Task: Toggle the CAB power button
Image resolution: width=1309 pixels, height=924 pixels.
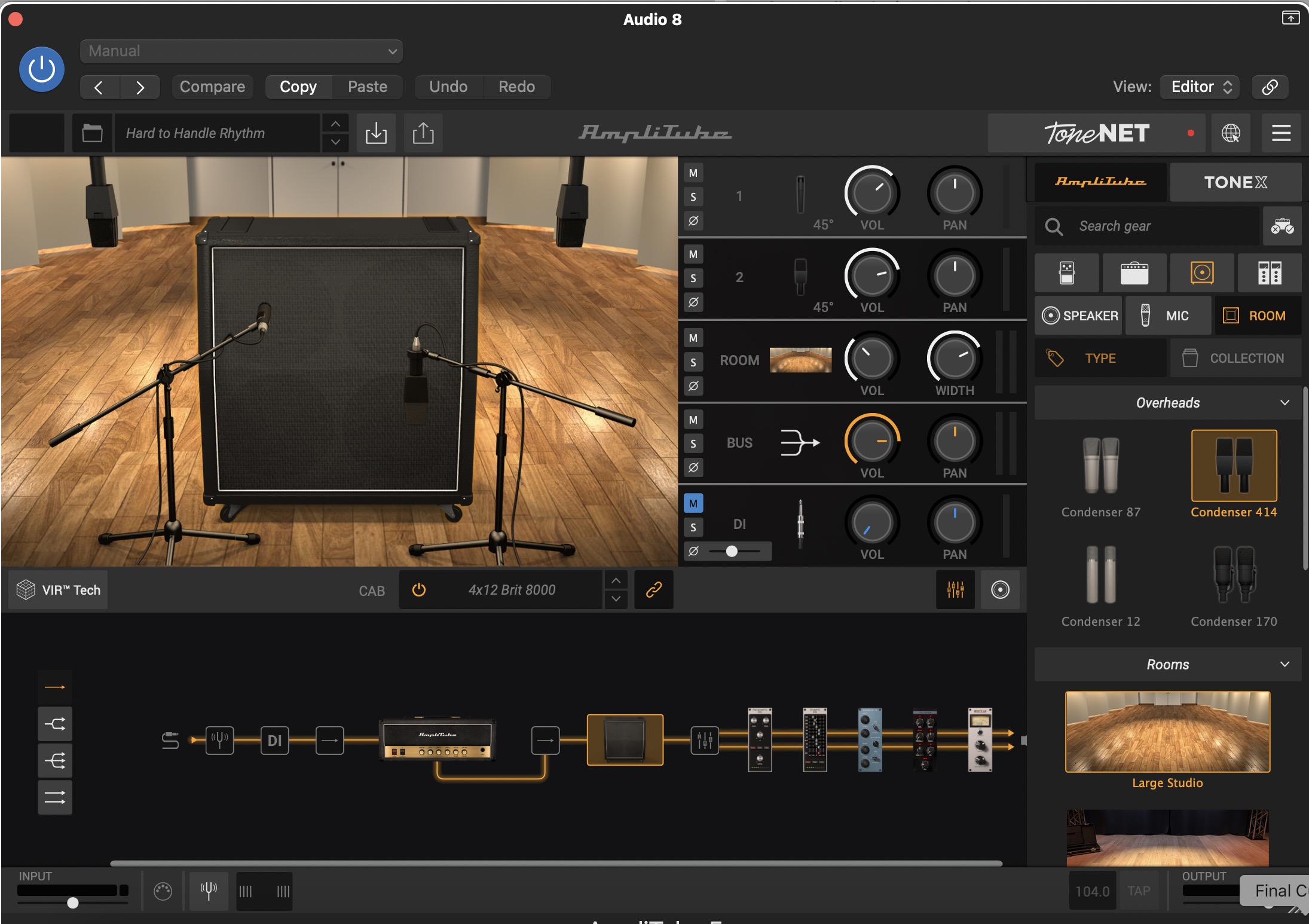Action: pos(419,590)
